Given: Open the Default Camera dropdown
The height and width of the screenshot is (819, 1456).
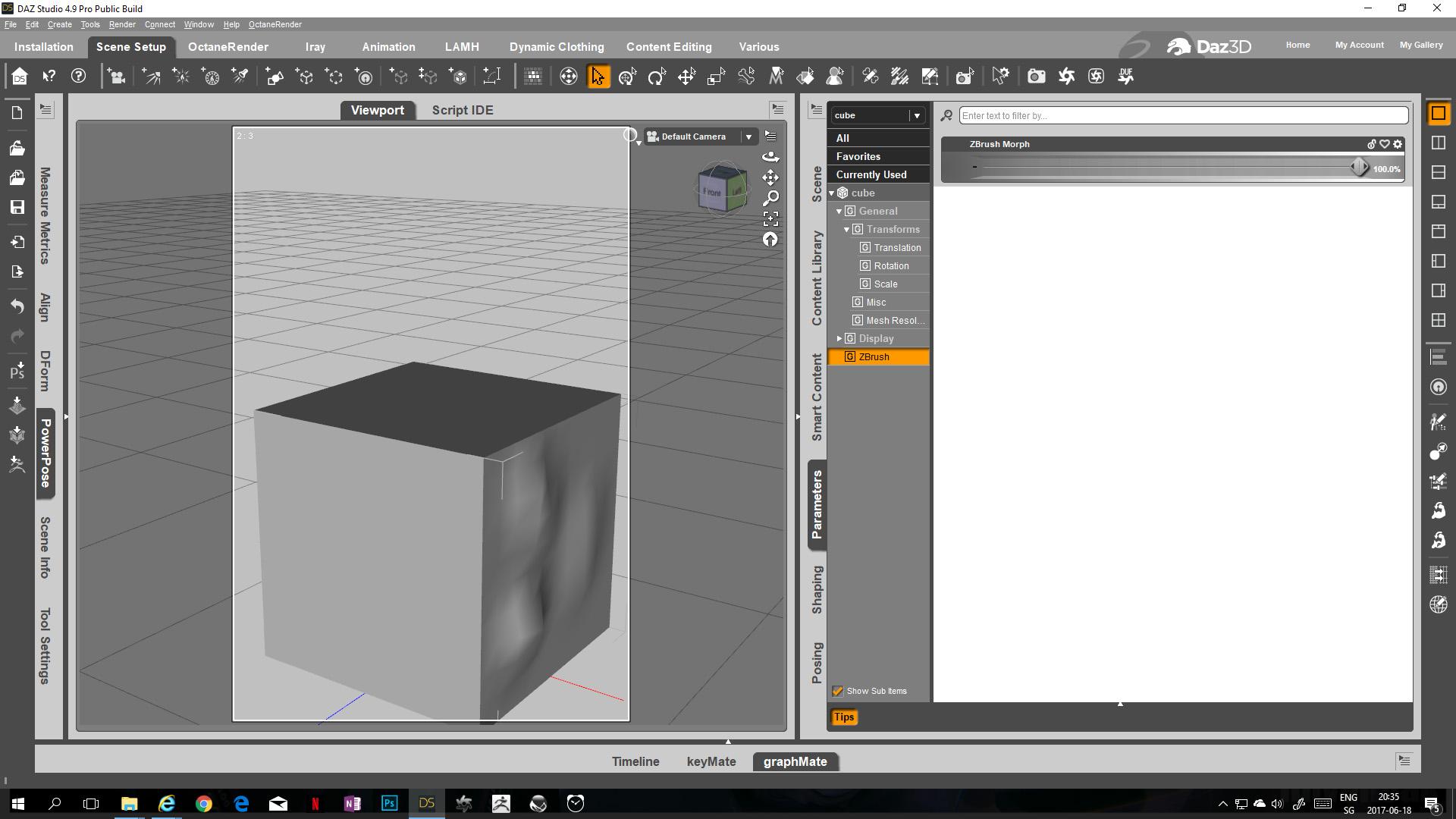Looking at the screenshot, I should tap(748, 136).
